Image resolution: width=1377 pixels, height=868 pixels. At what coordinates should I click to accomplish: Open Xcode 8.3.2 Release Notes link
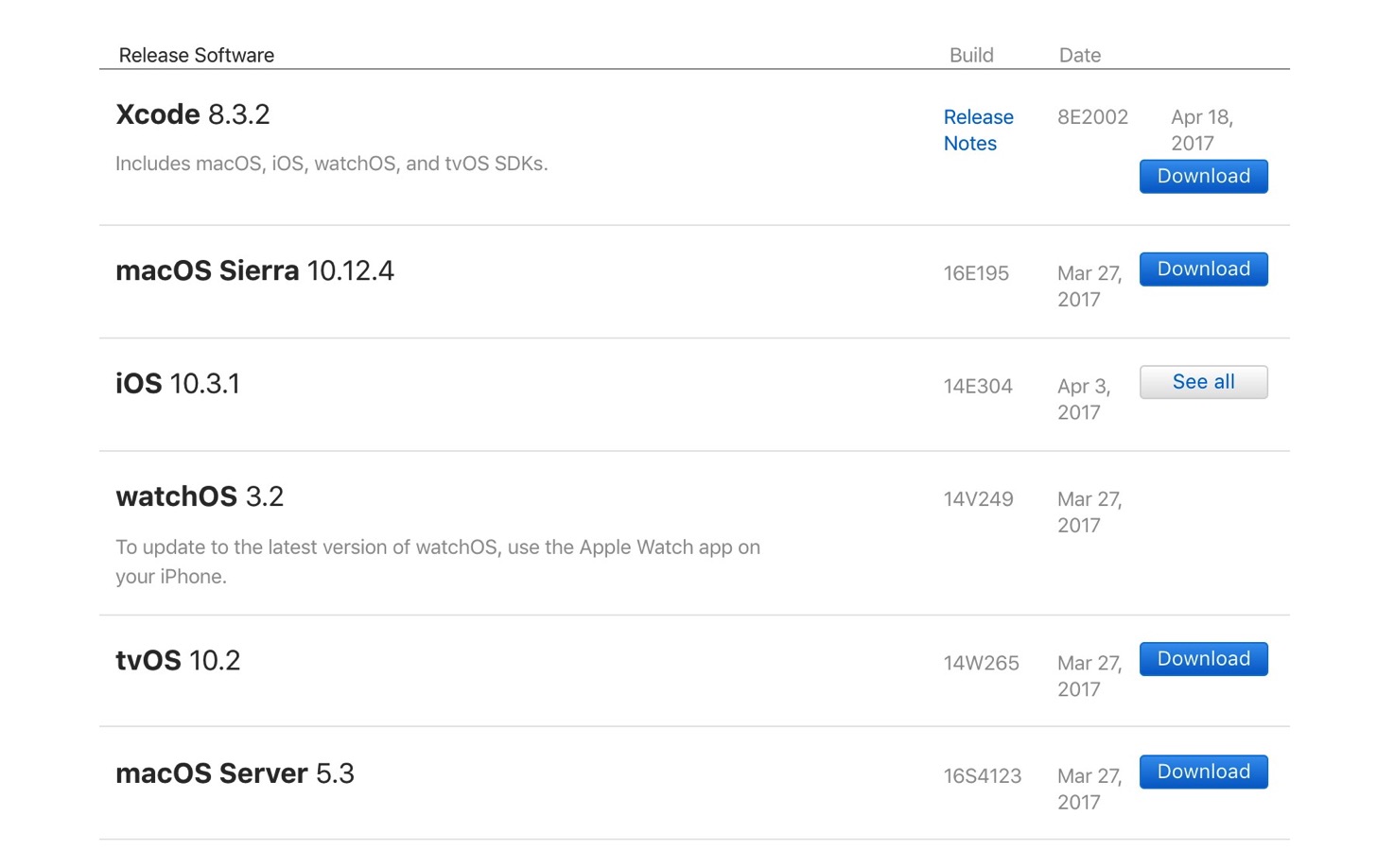[x=978, y=130]
